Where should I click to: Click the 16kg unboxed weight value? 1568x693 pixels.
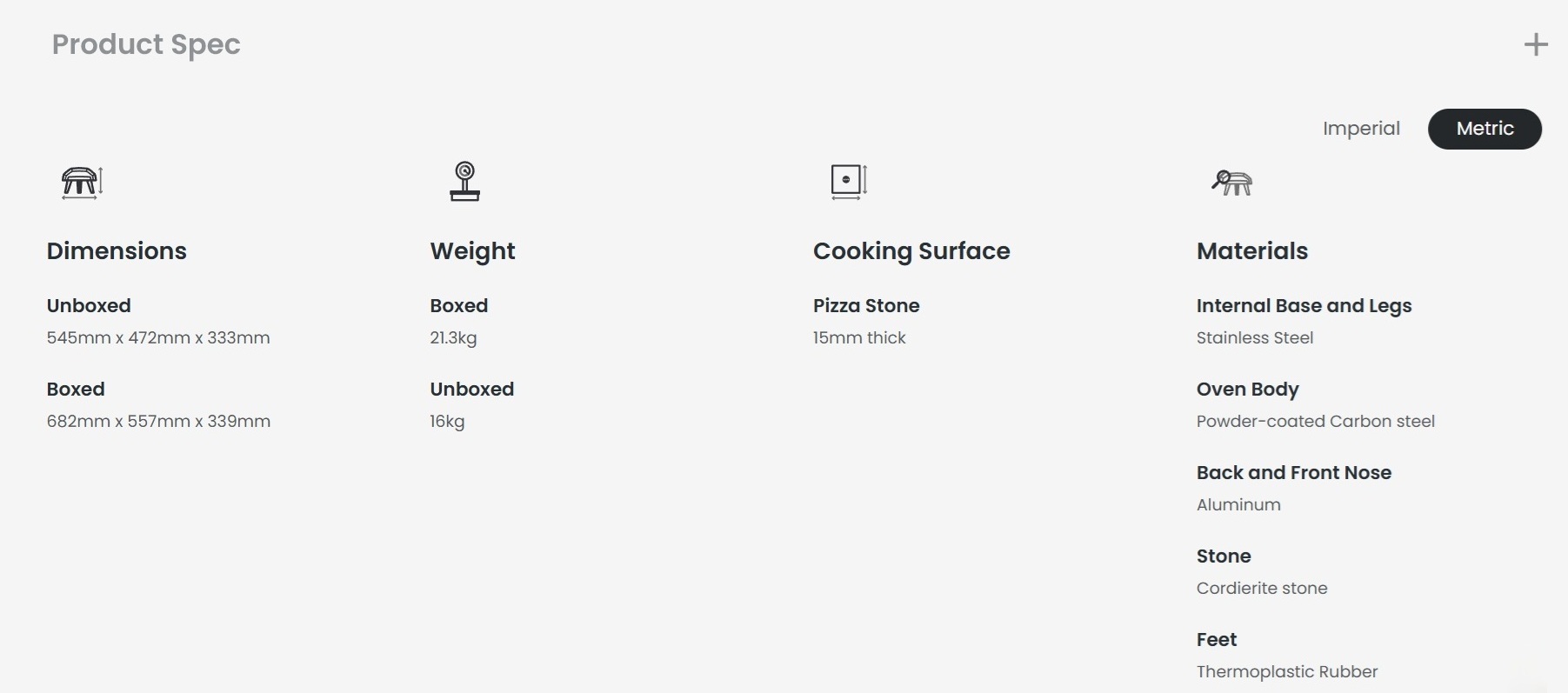(x=447, y=422)
